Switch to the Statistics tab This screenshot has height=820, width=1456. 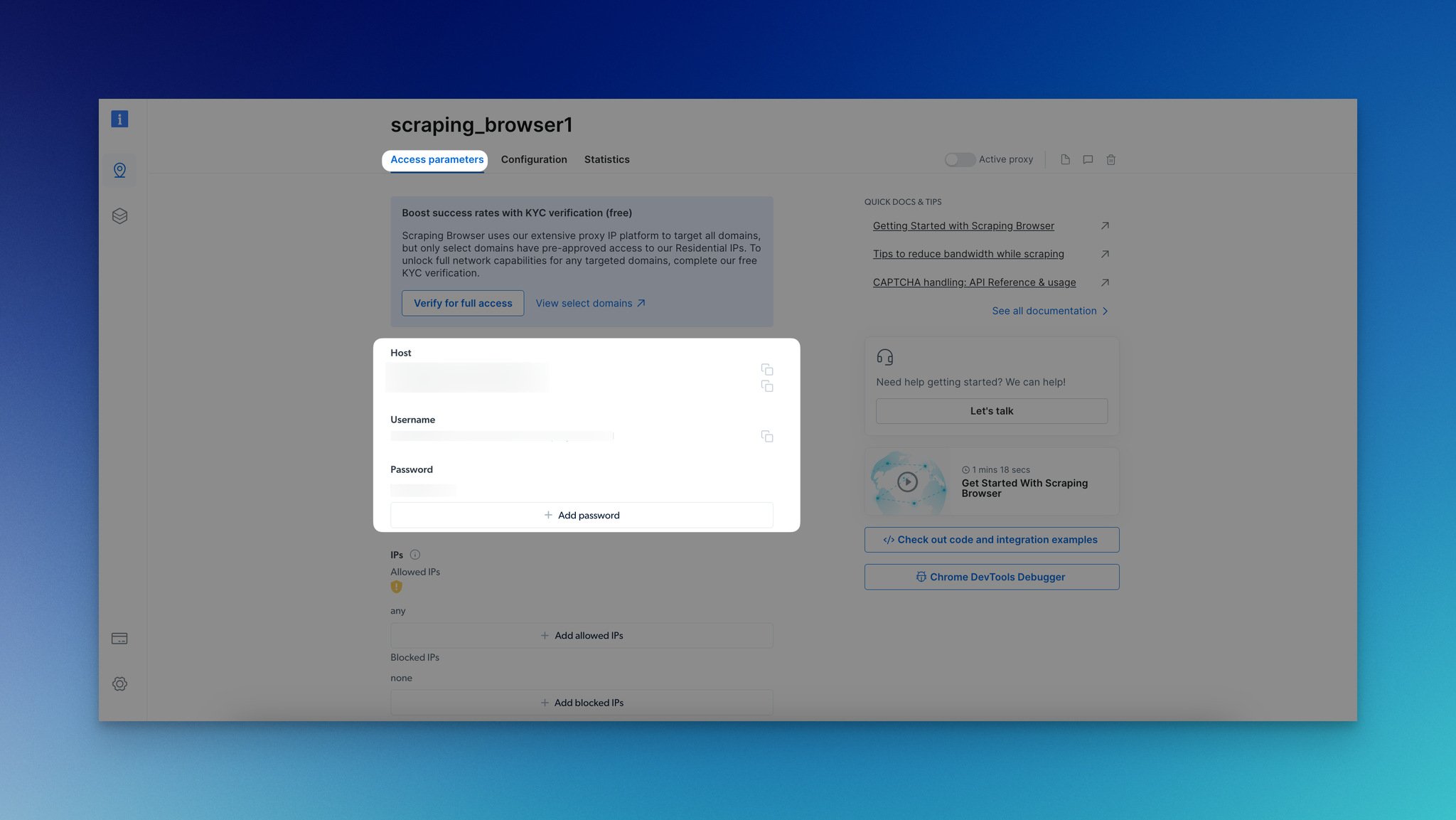[607, 160]
